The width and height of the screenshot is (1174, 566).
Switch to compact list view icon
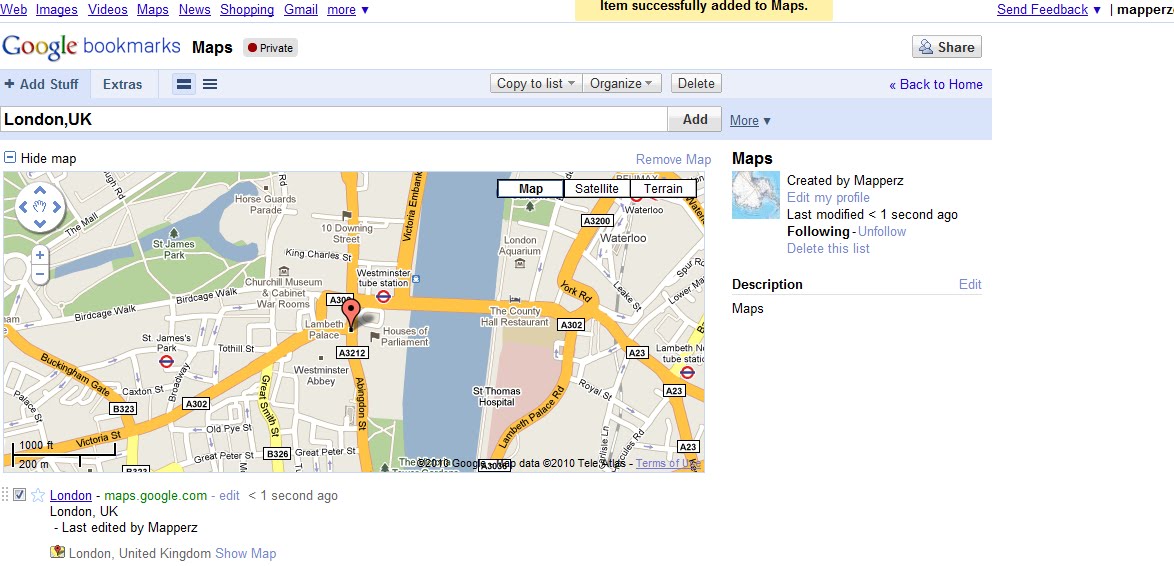coord(210,85)
